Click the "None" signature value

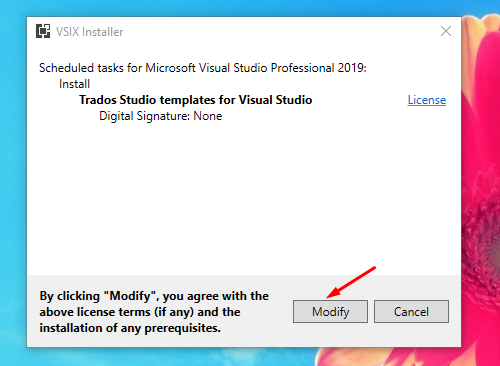pos(208,116)
